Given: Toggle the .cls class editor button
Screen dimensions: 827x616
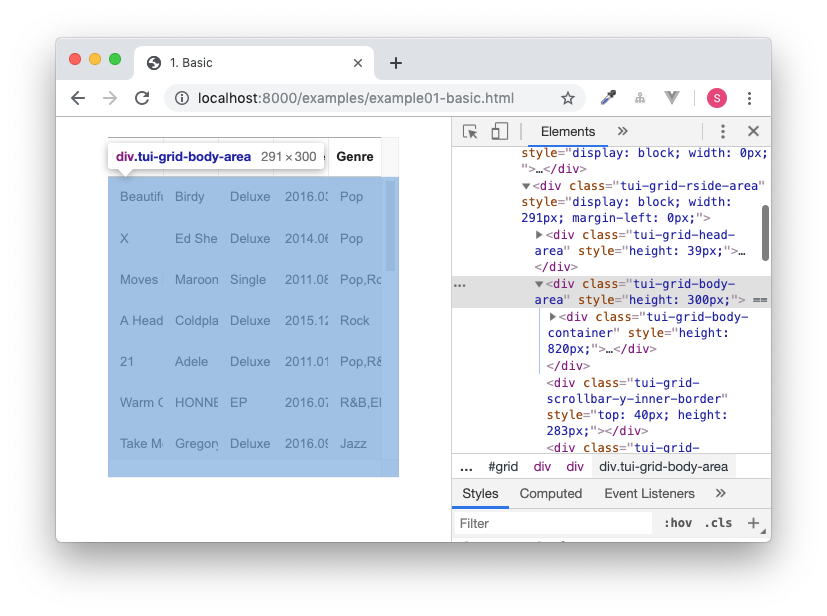Looking at the screenshot, I should click(x=718, y=523).
